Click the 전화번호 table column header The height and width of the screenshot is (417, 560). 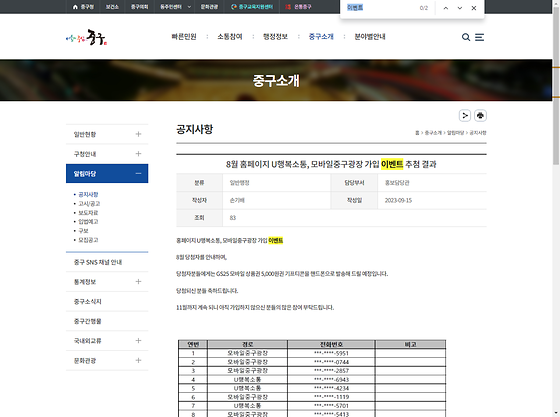[x=331, y=345]
